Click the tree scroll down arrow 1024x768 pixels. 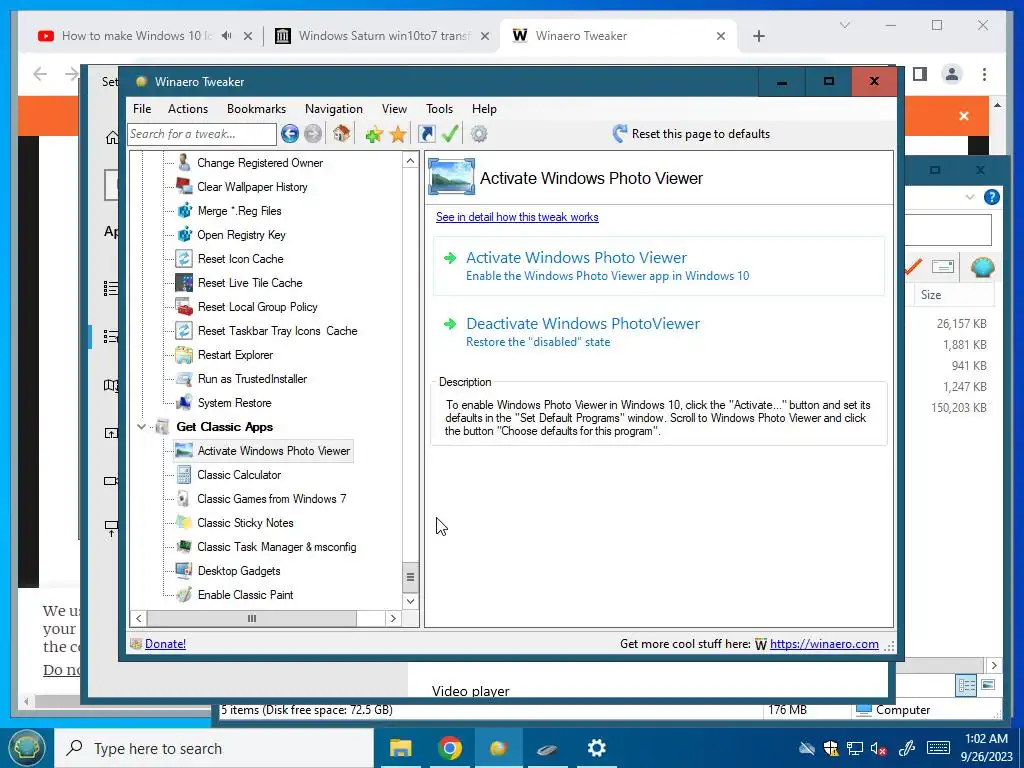410,601
